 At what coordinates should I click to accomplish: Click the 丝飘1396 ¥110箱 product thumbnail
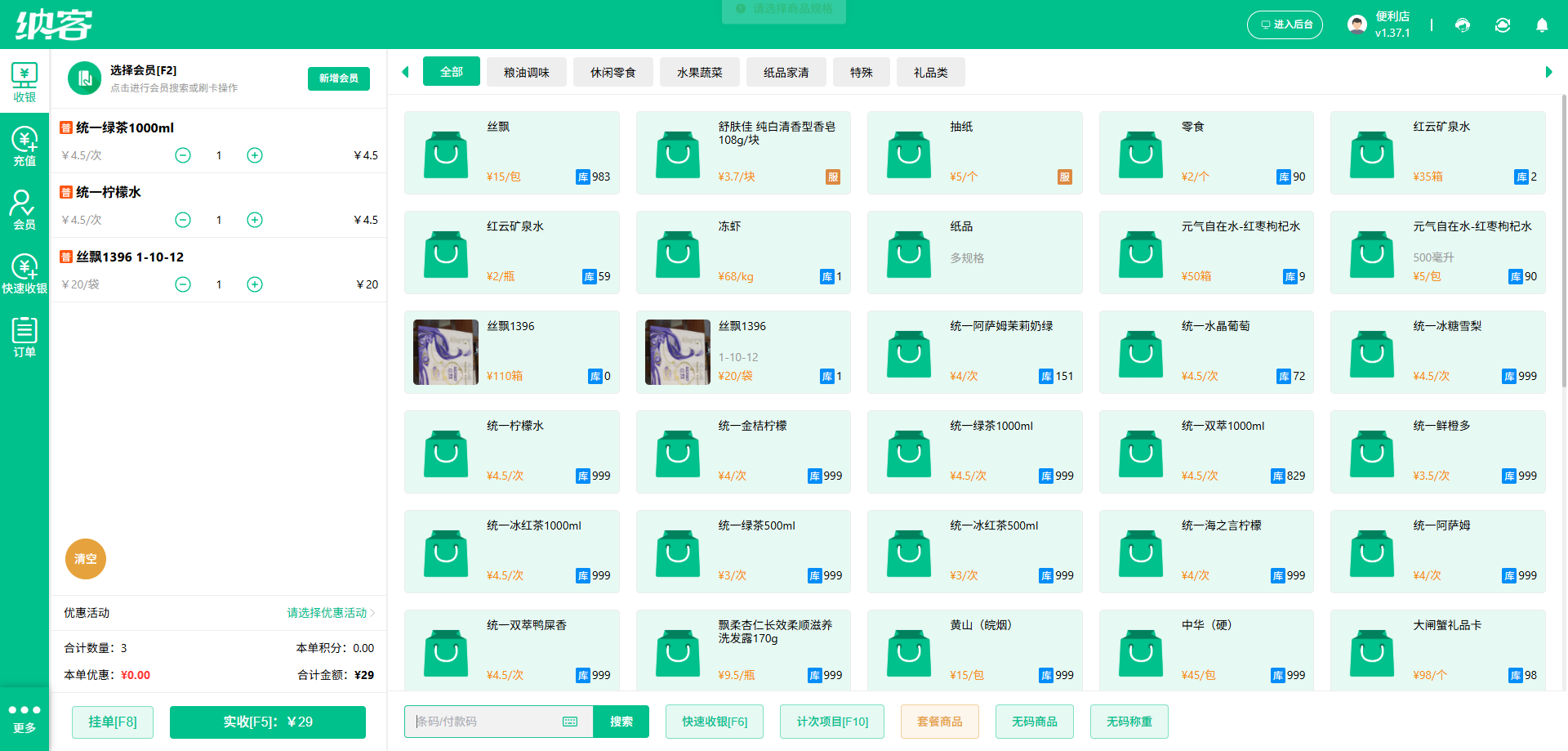point(446,352)
